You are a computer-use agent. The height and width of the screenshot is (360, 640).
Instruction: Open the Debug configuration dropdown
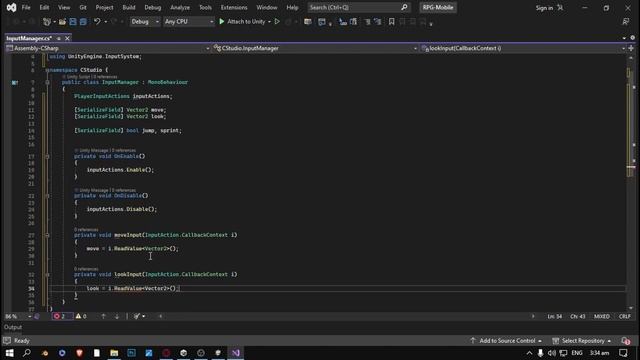point(145,22)
